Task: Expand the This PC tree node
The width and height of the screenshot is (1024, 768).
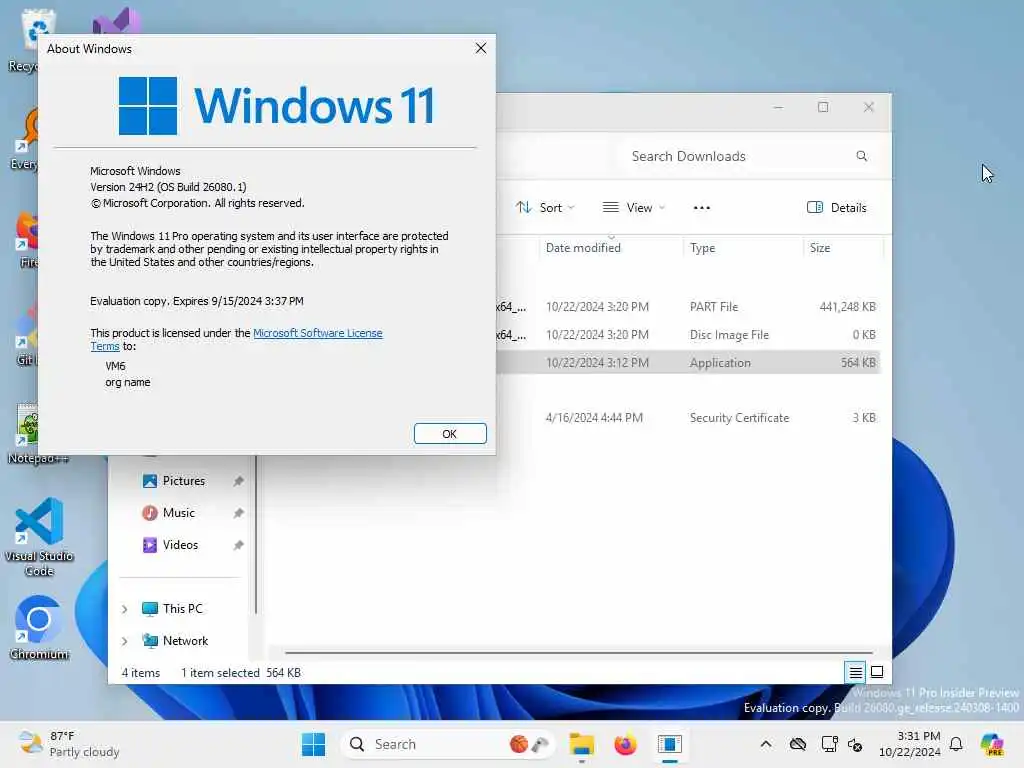Action: coord(125,609)
